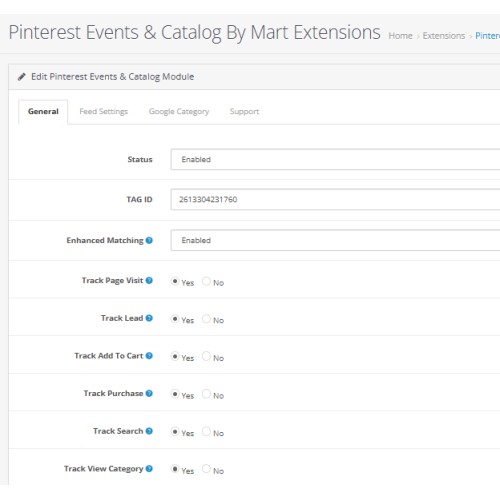Switch to the Support tab

click(x=244, y=112)
